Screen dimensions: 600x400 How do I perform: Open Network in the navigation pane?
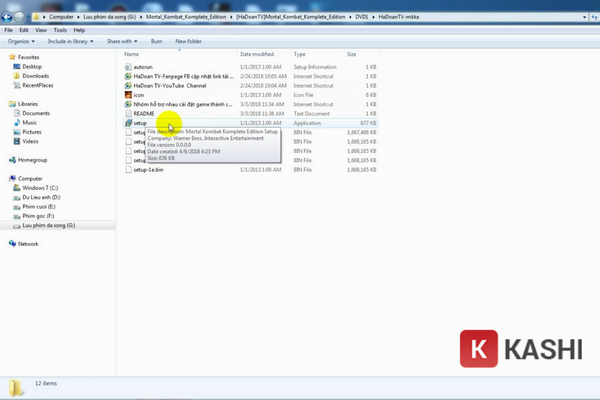pyautogui.click(x=28, y=244)
